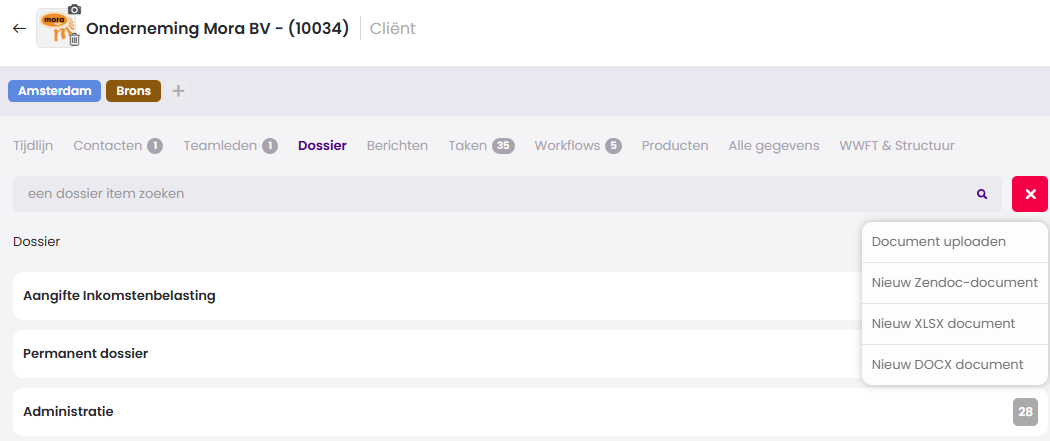
Task: Open the Mora company logo thumbnail
Action: coord(54,28)
